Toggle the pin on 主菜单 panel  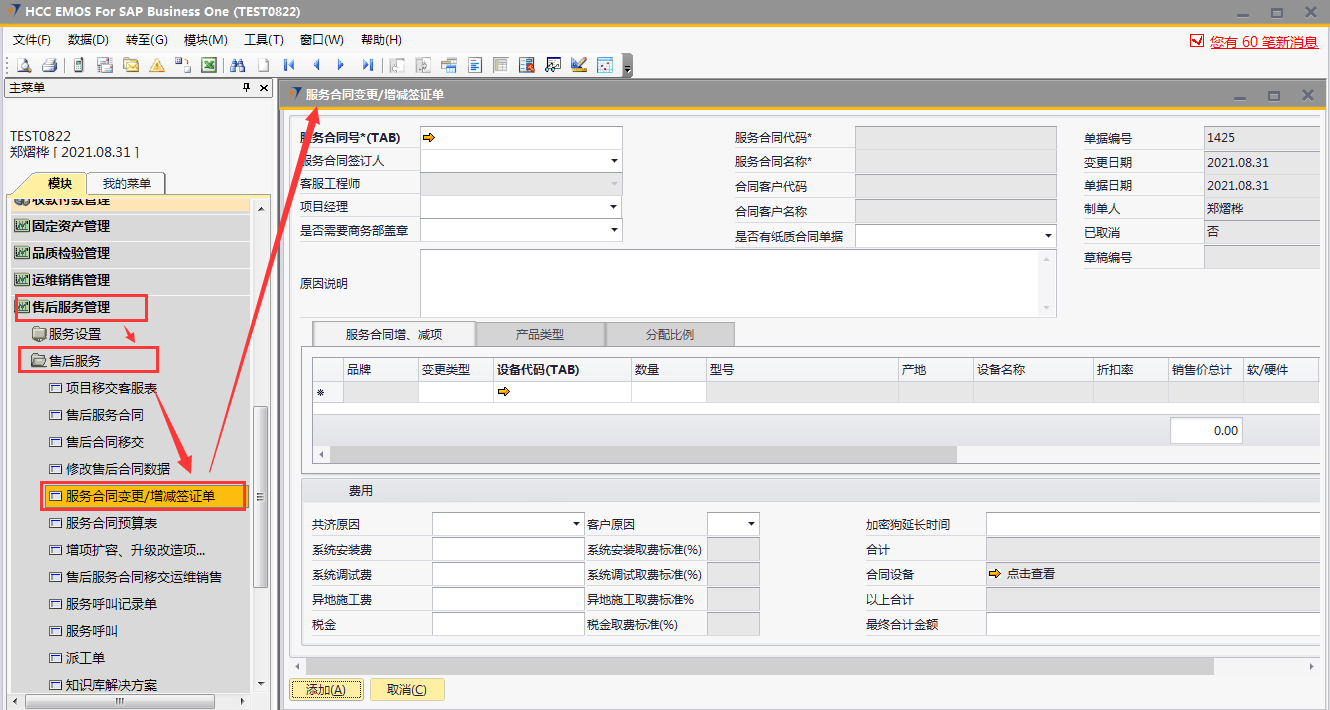tap(247, 88)
